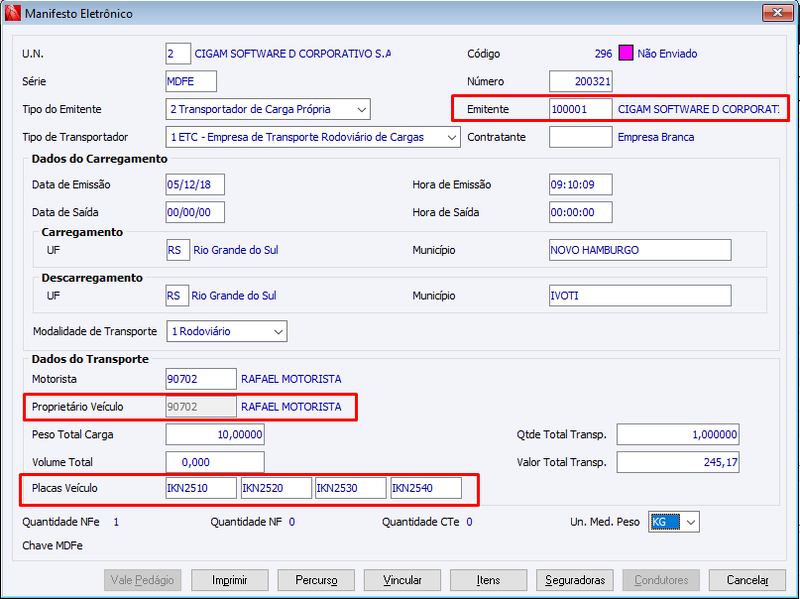Viewport: 800px width, 599px height.
Task: Click the Município field IVOTI
Action: pos(640,295)
